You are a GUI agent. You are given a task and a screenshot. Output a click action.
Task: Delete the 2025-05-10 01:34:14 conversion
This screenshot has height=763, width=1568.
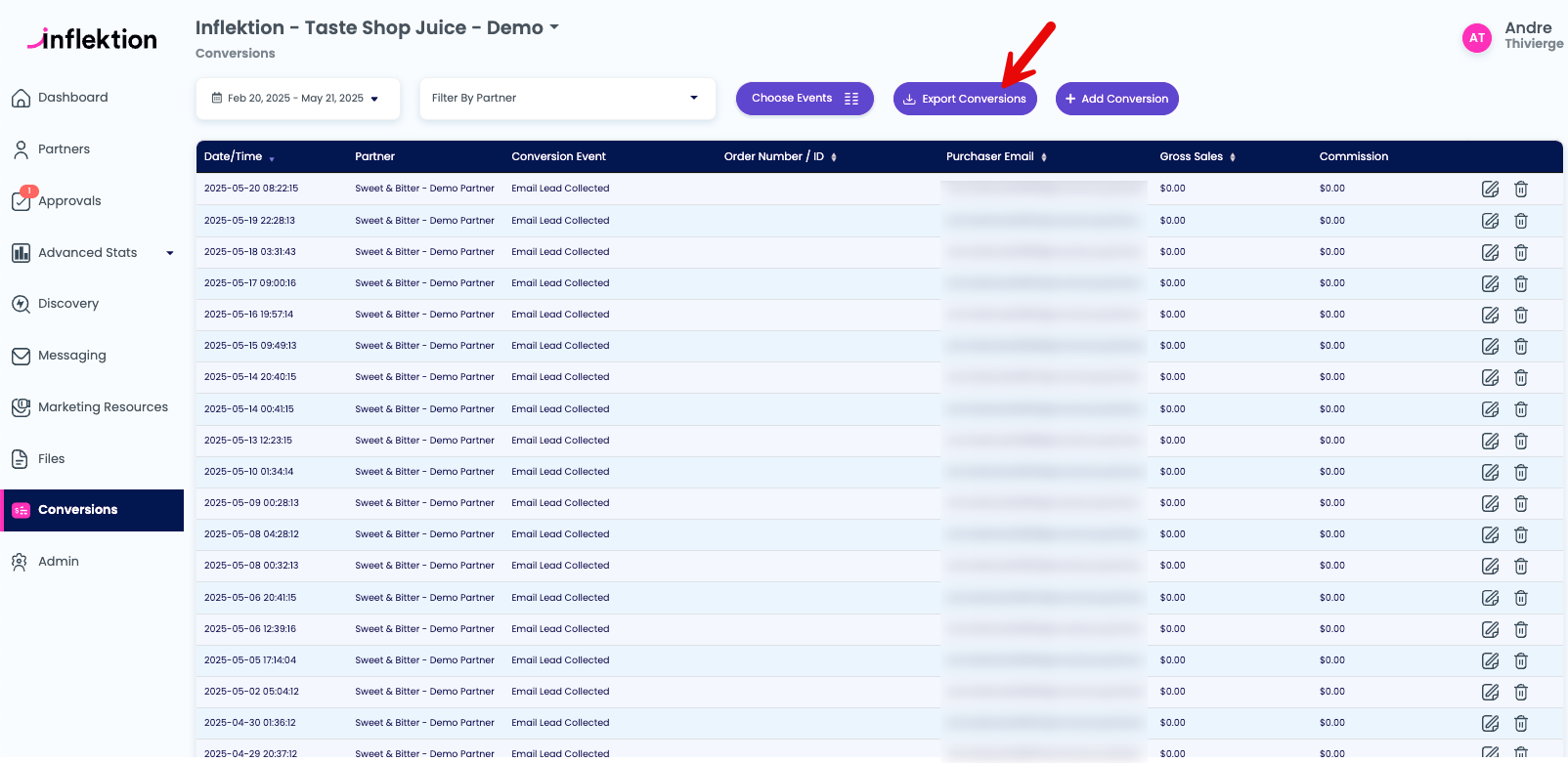[x=1521, y=472]
